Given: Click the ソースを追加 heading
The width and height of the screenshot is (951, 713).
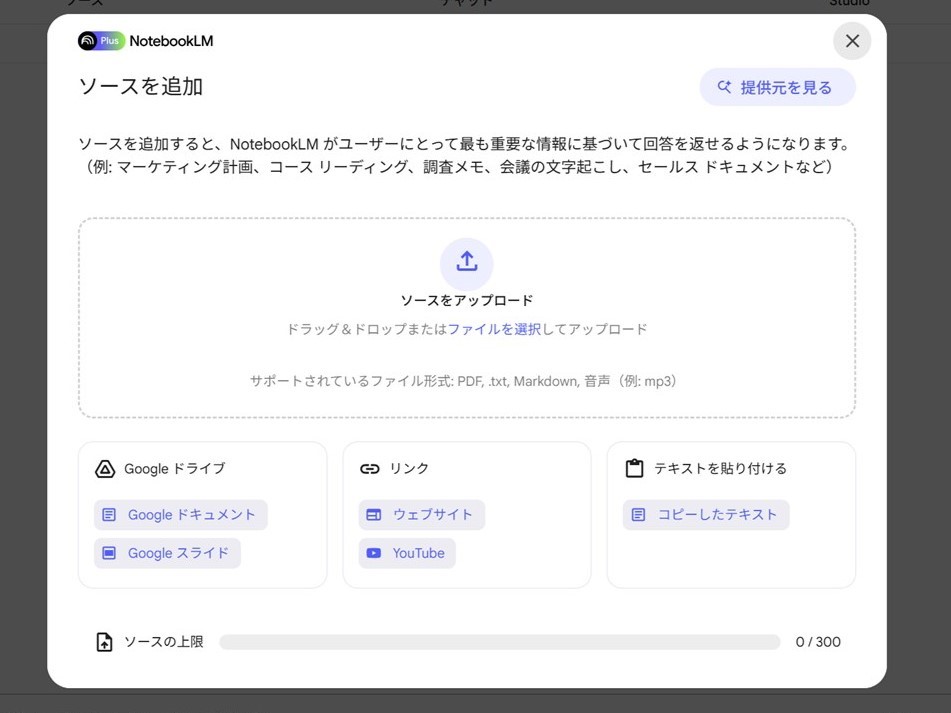Looking at the screenshot, I should pos(141,87).
